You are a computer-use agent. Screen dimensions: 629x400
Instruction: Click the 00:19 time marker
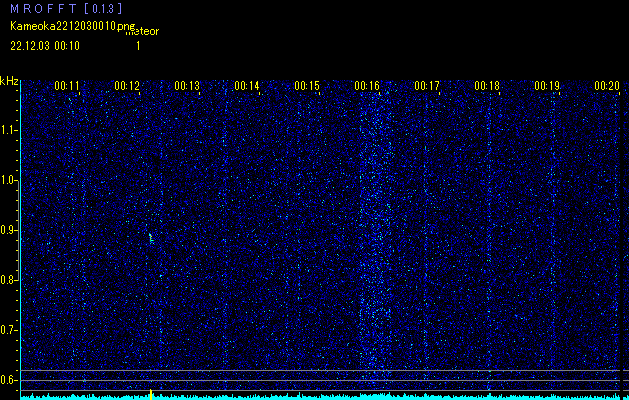tap(547, 86)
